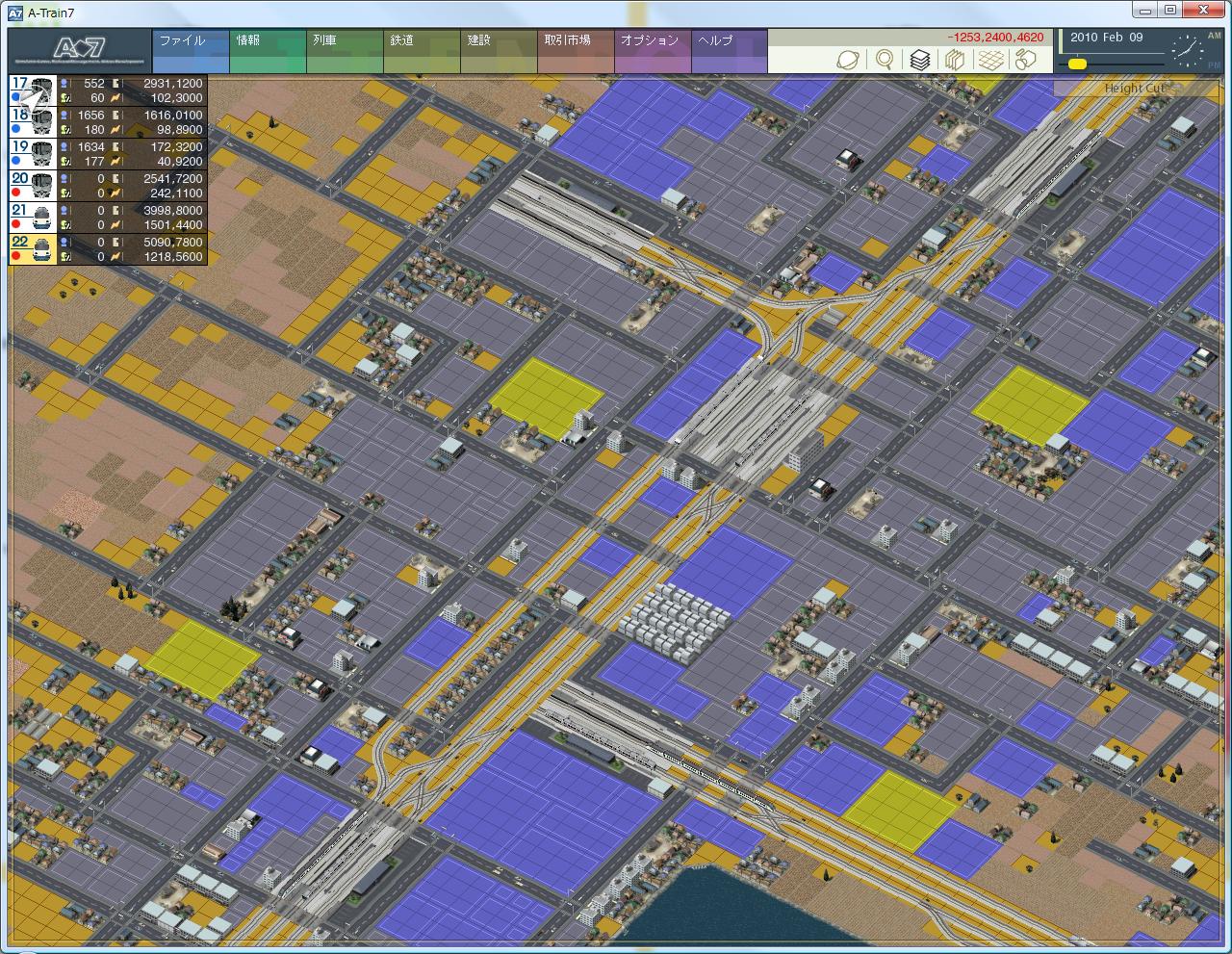Click the blue status dot of train 18
This screenshot has width=1232, height=954.
[16, 129]
